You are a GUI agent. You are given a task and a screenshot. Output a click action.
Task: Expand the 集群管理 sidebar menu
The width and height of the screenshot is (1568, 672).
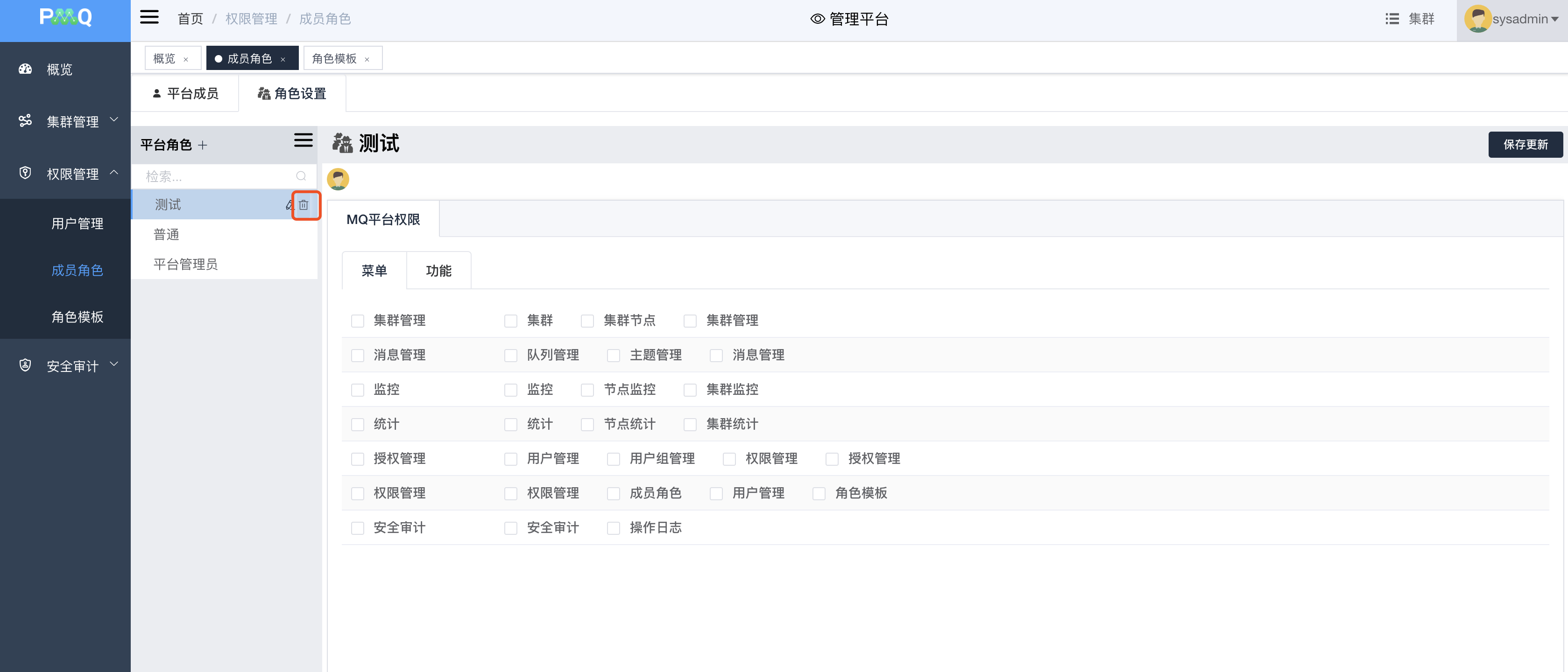coord(72,122)
